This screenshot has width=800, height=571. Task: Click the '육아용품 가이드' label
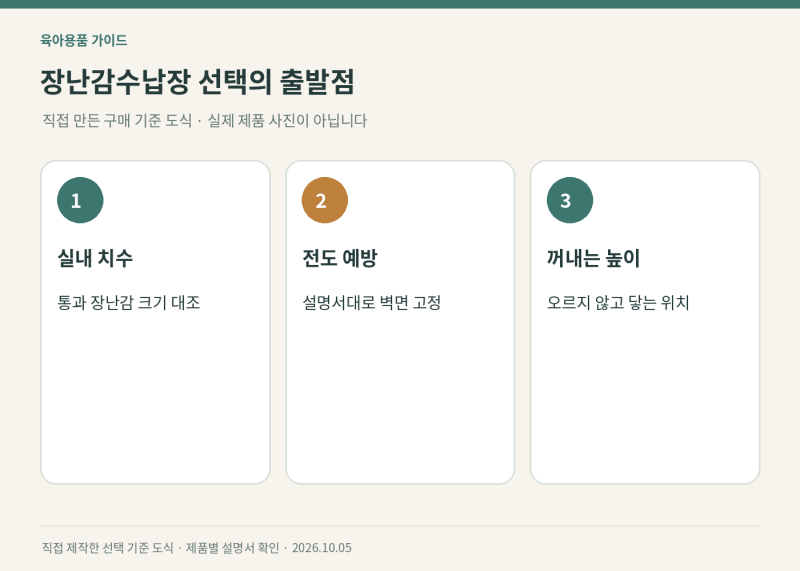[x=84, y=40]
